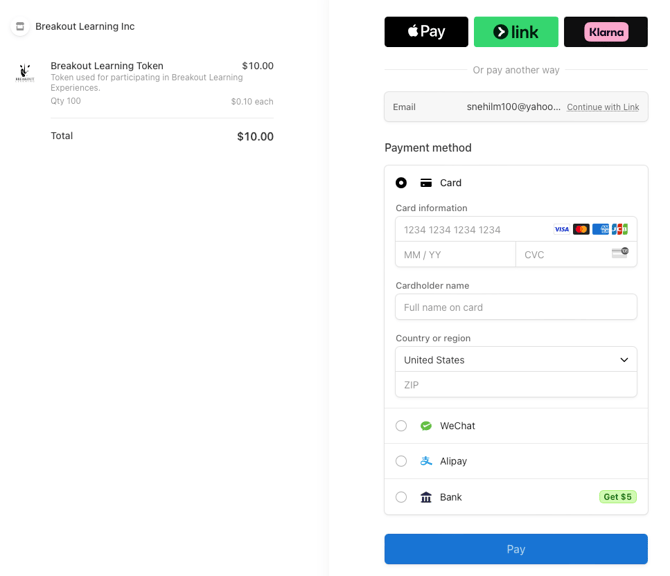Select the Card radio button
The width and height of the screenshot is (670, 576).
pyautogui.click(x=401, y=183)
